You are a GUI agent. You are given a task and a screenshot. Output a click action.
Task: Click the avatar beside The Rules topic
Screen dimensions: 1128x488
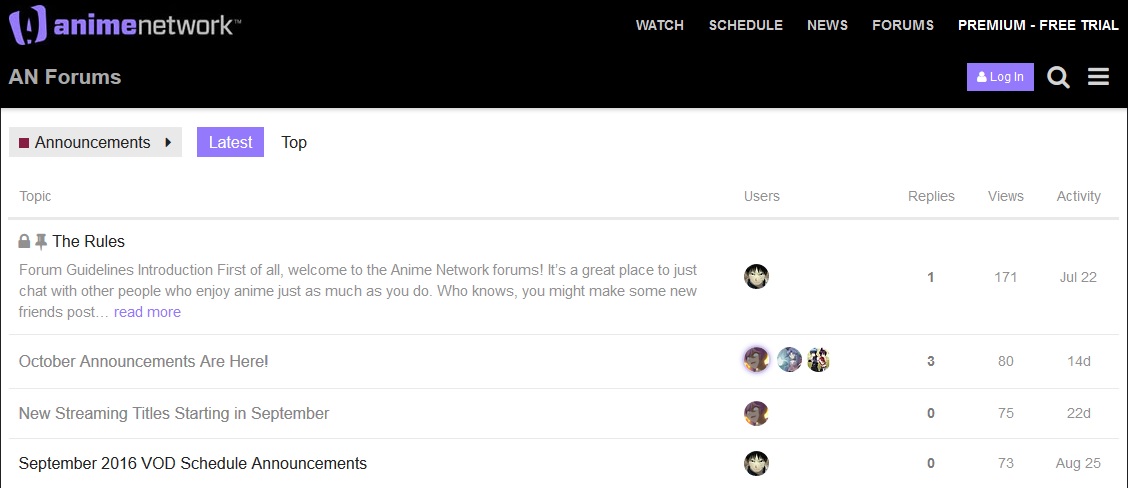coord(756,276)
